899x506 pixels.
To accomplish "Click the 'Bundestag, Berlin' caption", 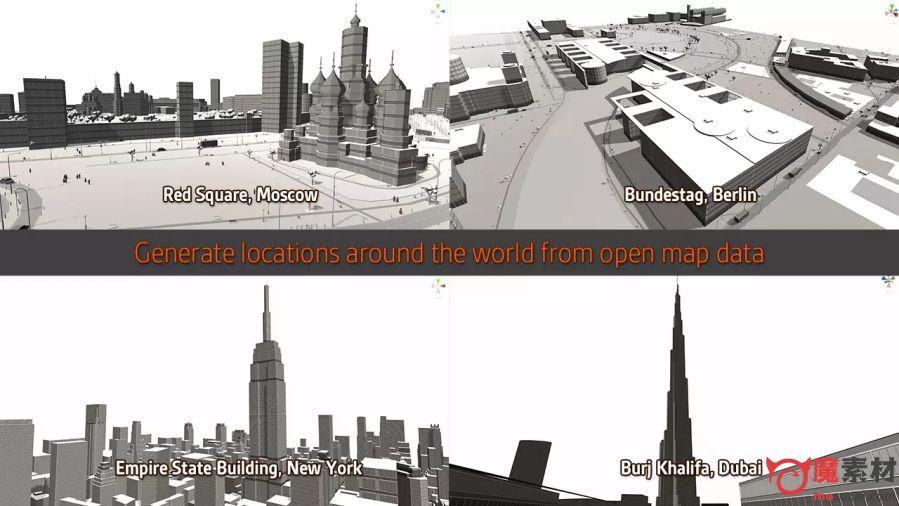I will click(x=690, y=195).
